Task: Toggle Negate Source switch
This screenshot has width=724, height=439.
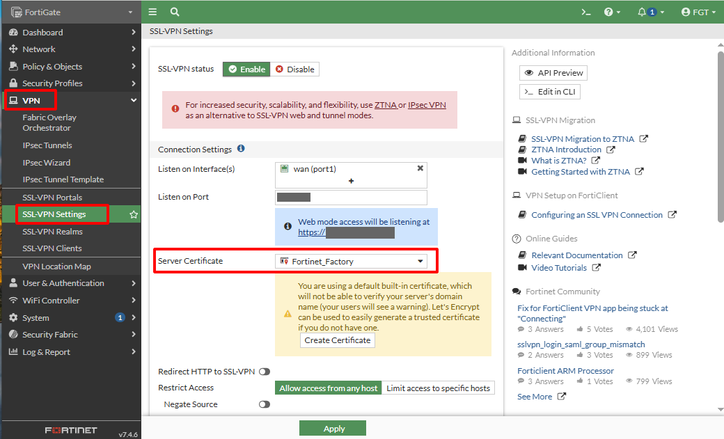Action: point(265,404)
